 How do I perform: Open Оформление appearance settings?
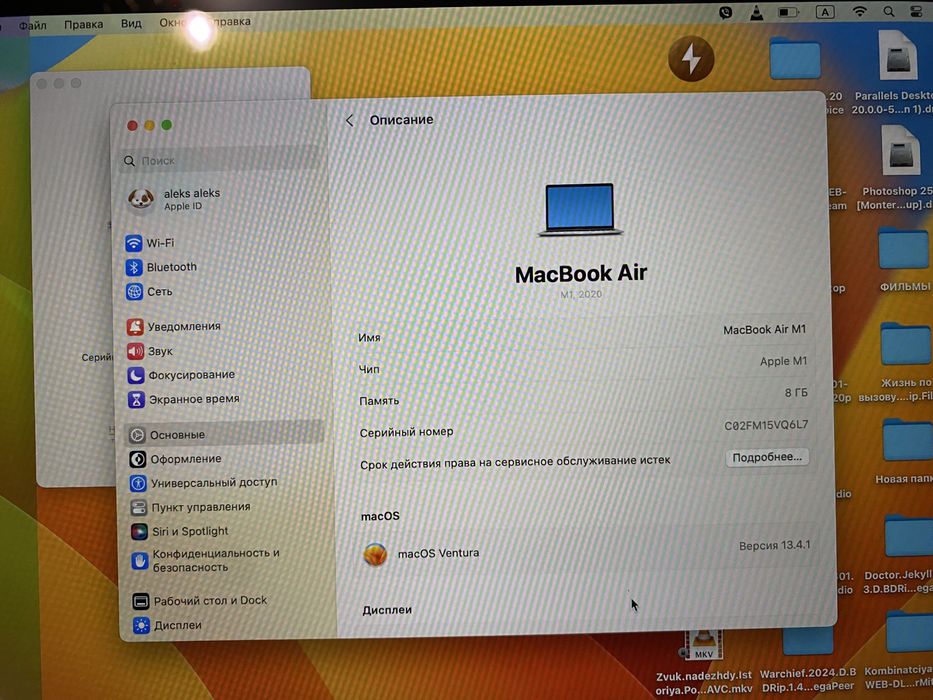(x=176, y=459)
